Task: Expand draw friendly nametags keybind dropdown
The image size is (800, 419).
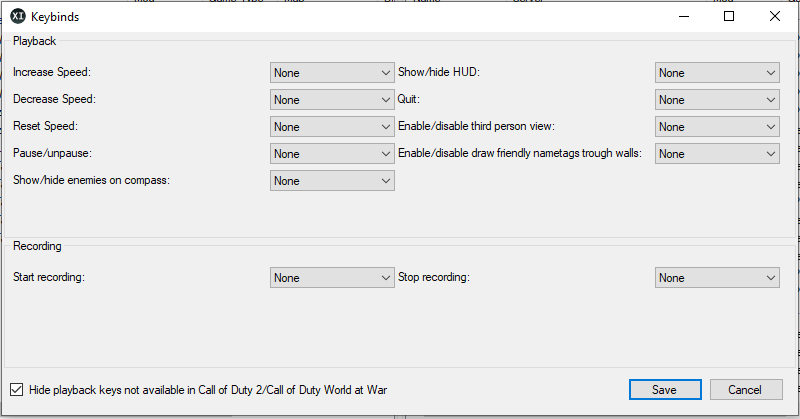Action: tap(717, 154)
